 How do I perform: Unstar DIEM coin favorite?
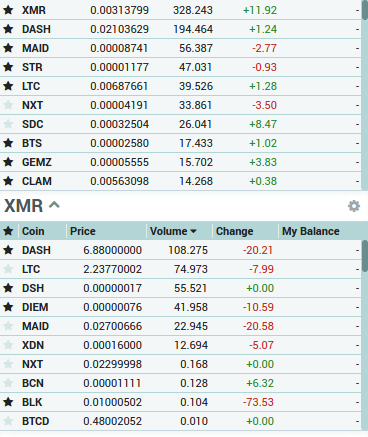pyautogui.click(x=8, y=307)
